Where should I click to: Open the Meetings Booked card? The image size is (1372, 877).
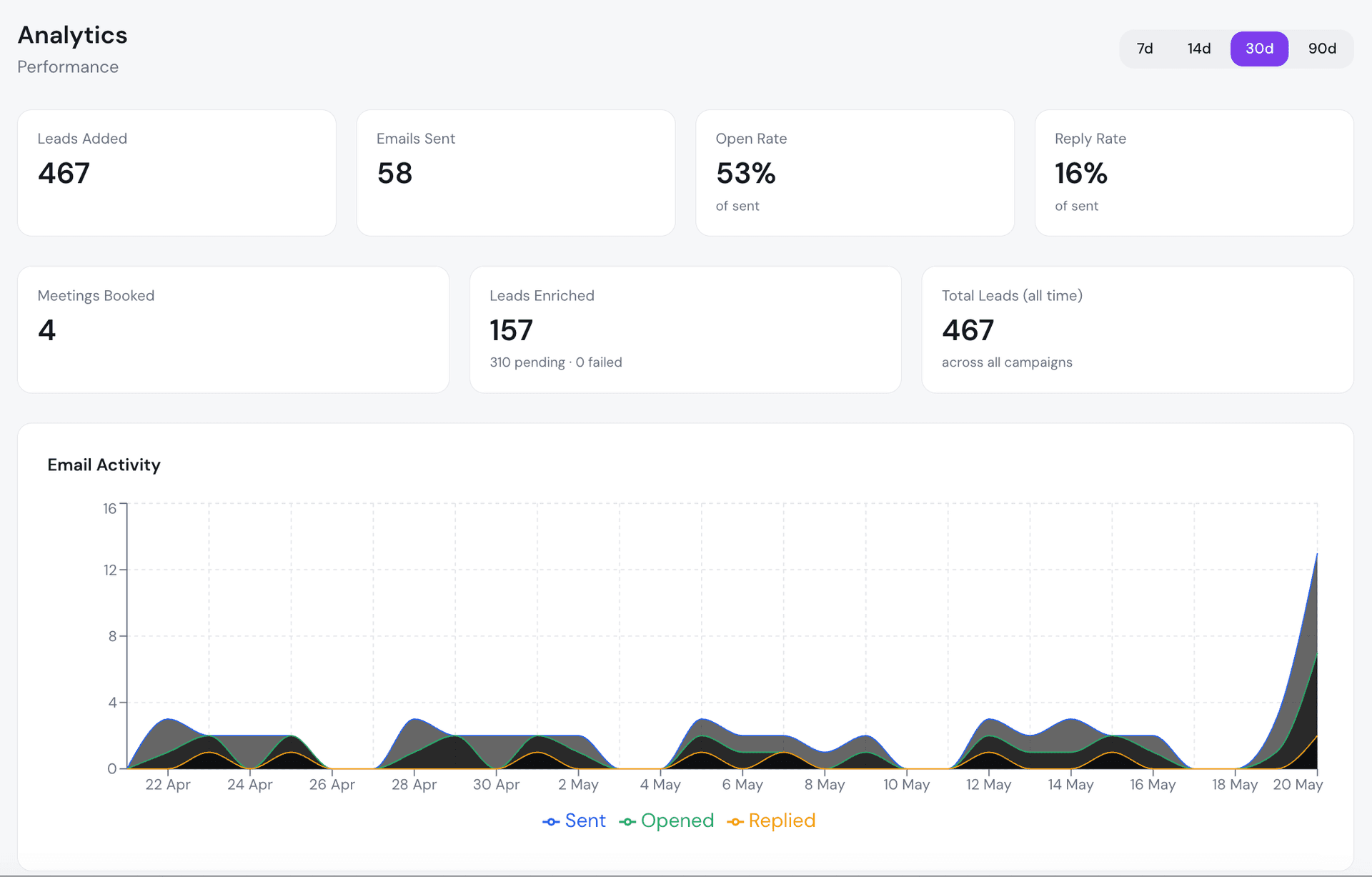(234, 330)
